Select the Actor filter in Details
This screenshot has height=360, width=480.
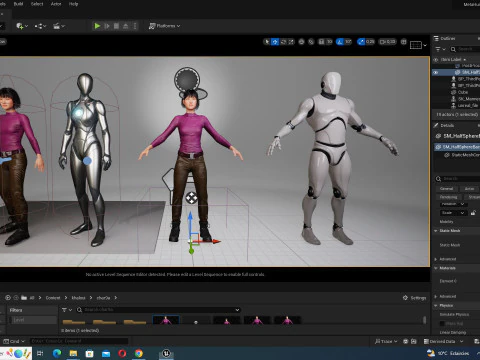click(469, 189)
